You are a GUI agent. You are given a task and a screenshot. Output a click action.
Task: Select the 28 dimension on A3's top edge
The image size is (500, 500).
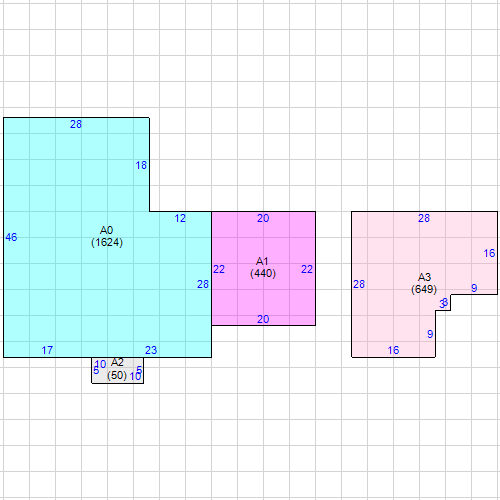(424, 218)
